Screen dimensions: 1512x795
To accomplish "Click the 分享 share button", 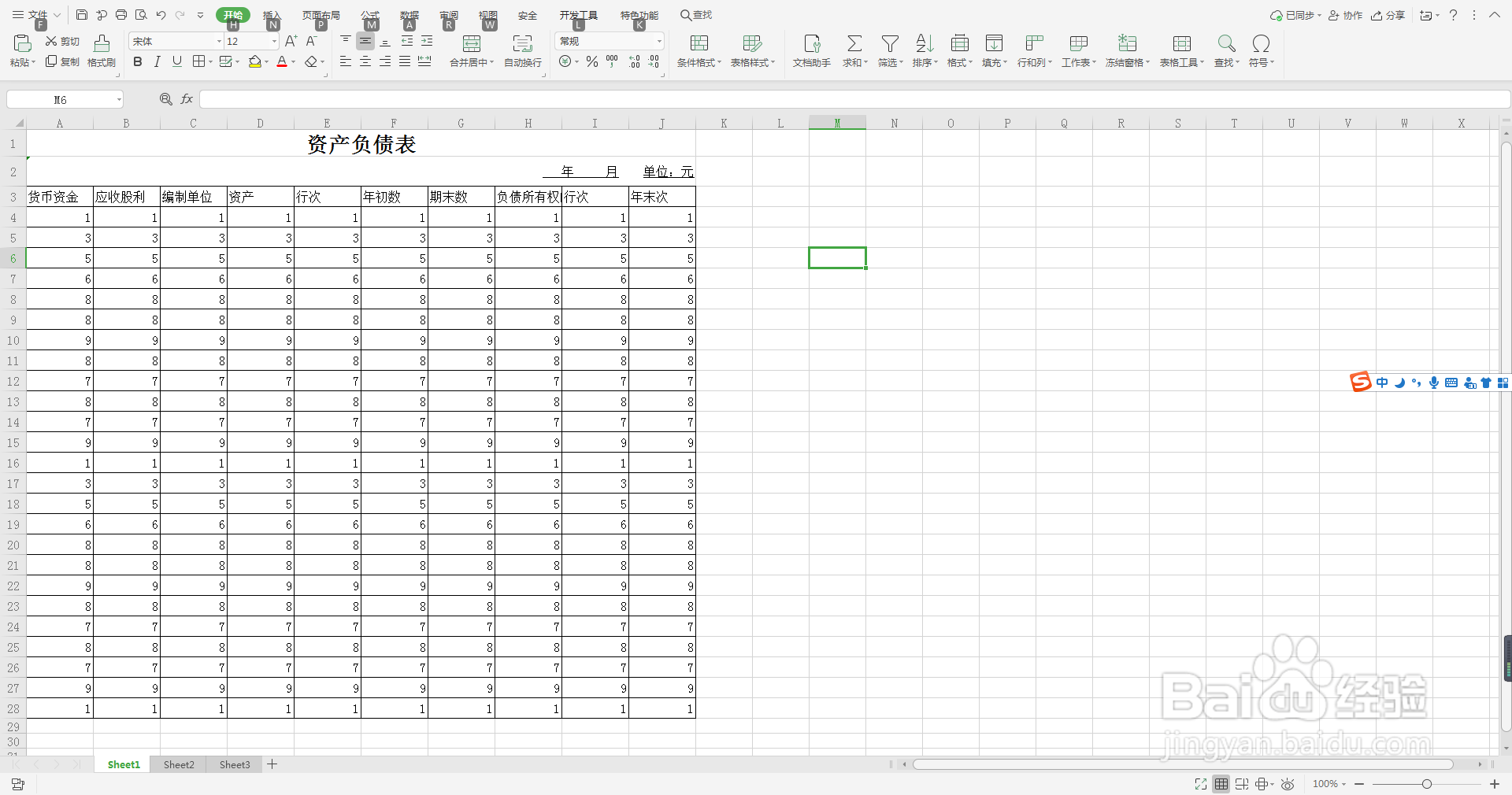I will [x=1388, y=15].
